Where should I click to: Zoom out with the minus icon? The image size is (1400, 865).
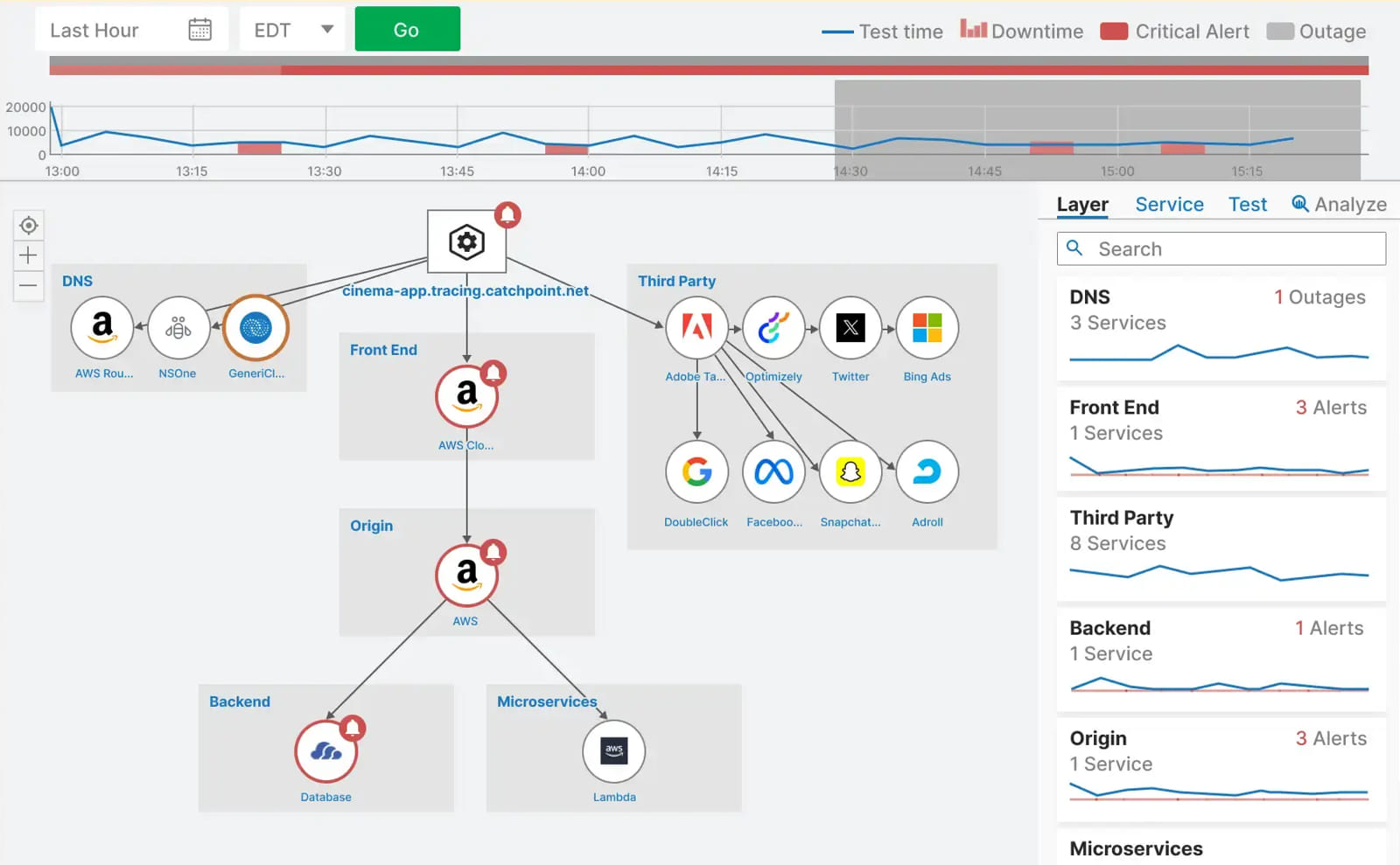[28, 286]
